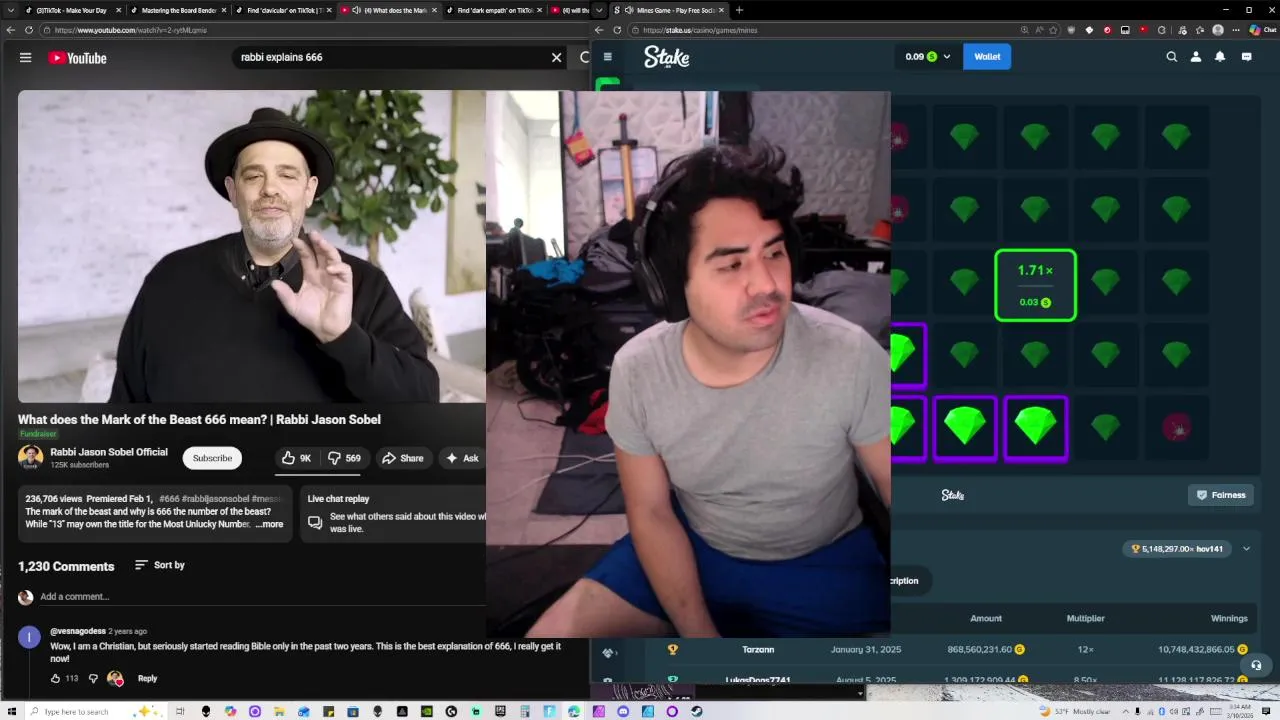Expand video description with ...more
The height and width of the screenshot is (720, 1280).
tap(270, 524)
